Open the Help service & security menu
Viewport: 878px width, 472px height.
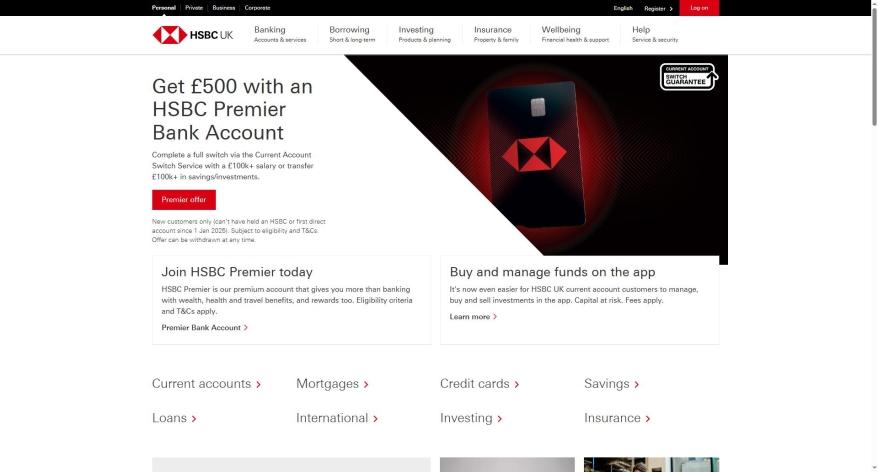pyautogui.click(x=655, y=34)
